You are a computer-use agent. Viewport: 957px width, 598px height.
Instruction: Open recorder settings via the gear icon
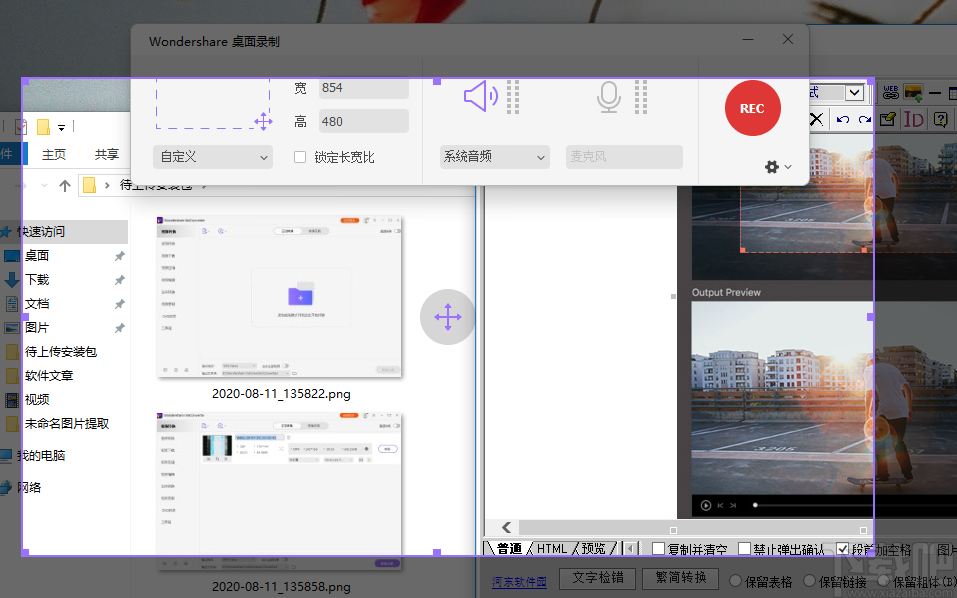(x=772, y=167)
